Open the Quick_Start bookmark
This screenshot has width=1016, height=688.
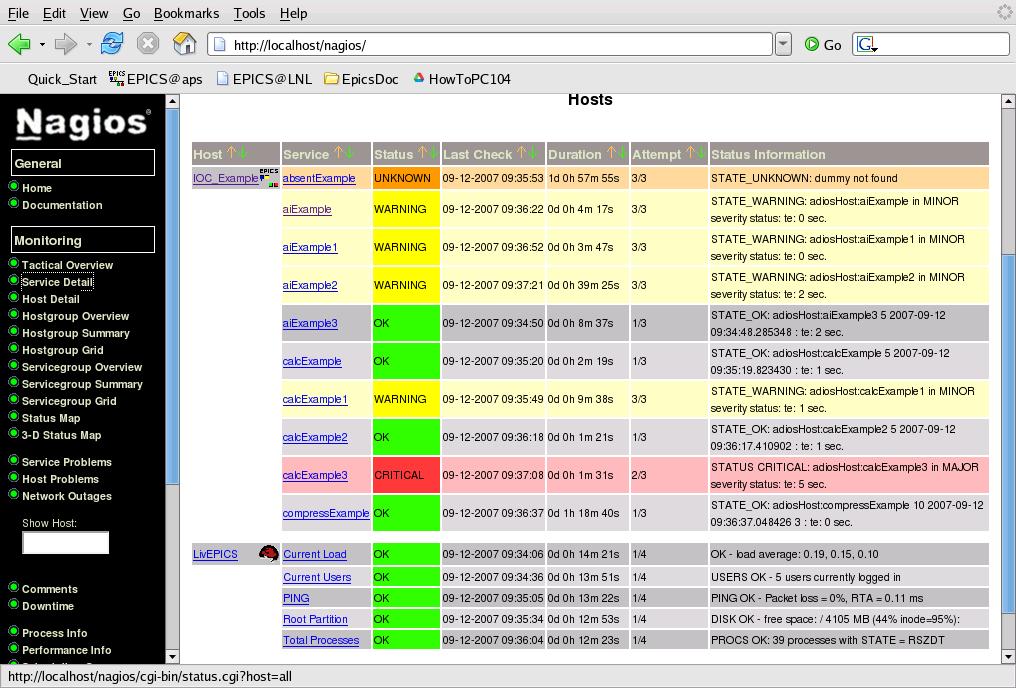pos(62,79)
